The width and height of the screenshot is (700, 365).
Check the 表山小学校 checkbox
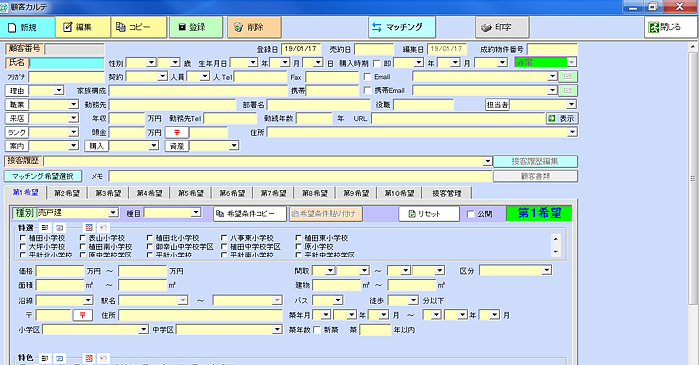tap(82, 238)
